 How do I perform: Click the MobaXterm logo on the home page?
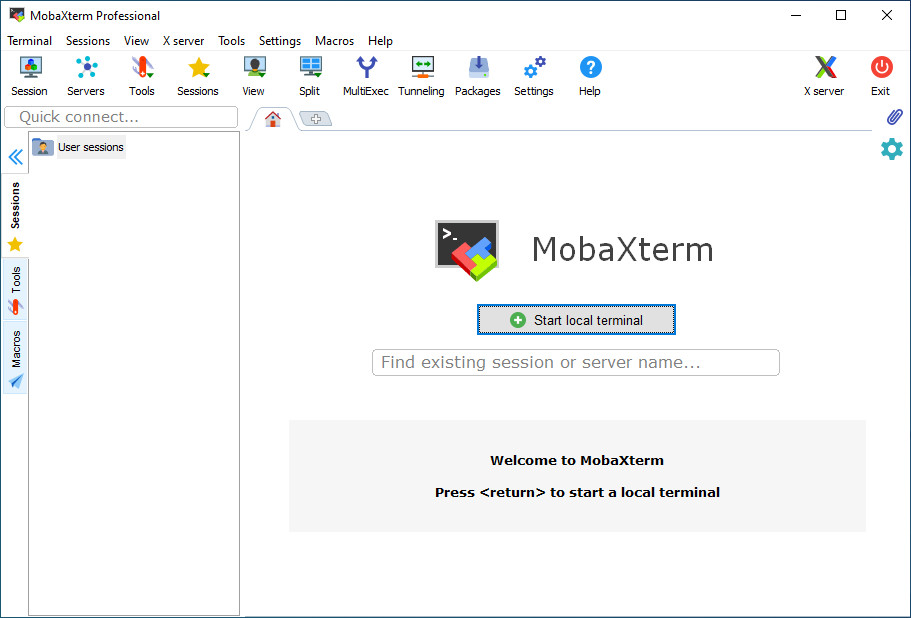point(467,250)
